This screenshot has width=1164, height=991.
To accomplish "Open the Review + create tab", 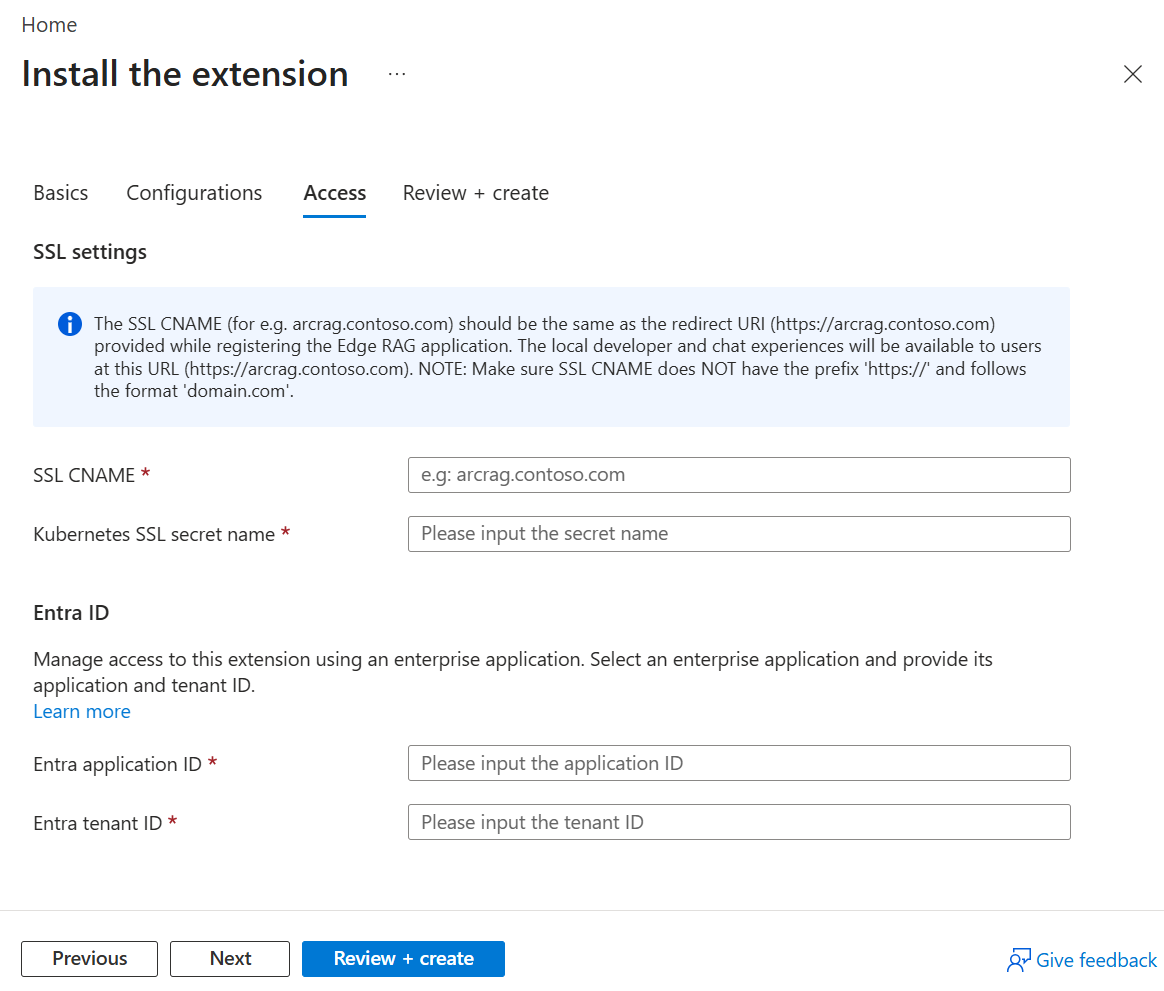I will tap(476, 193).
